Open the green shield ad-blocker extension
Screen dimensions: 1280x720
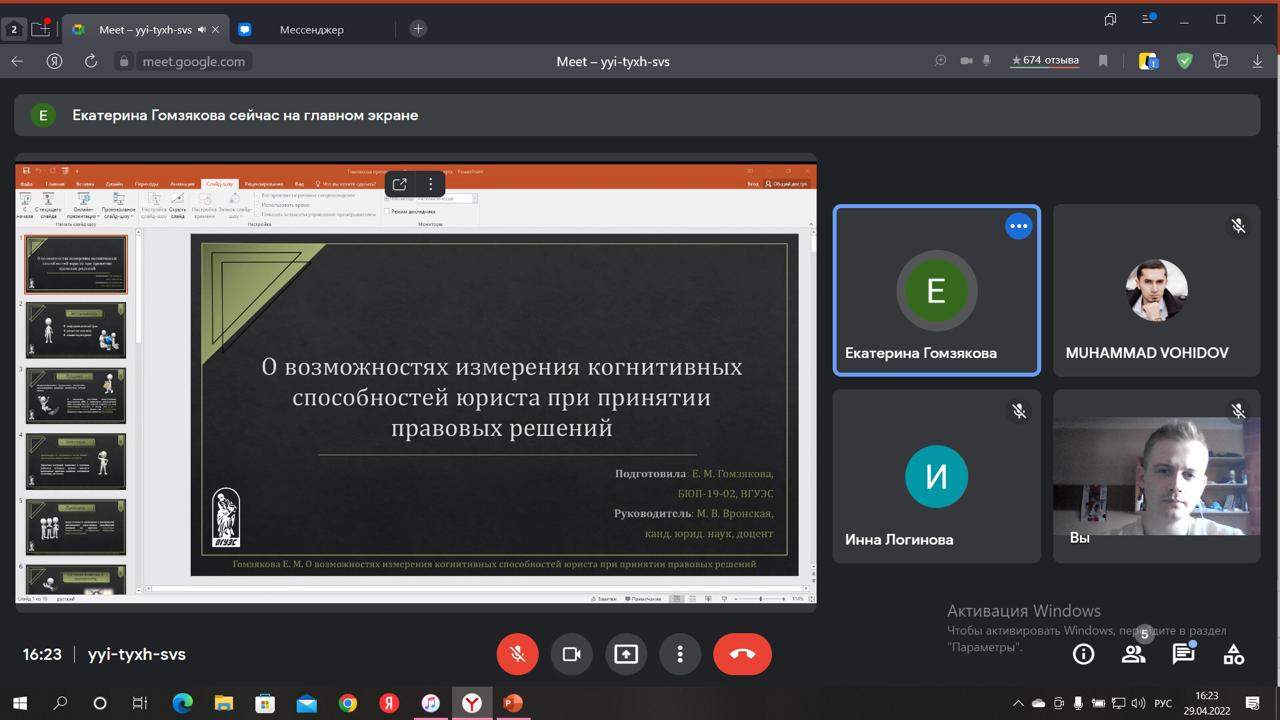click(1185, 61)
